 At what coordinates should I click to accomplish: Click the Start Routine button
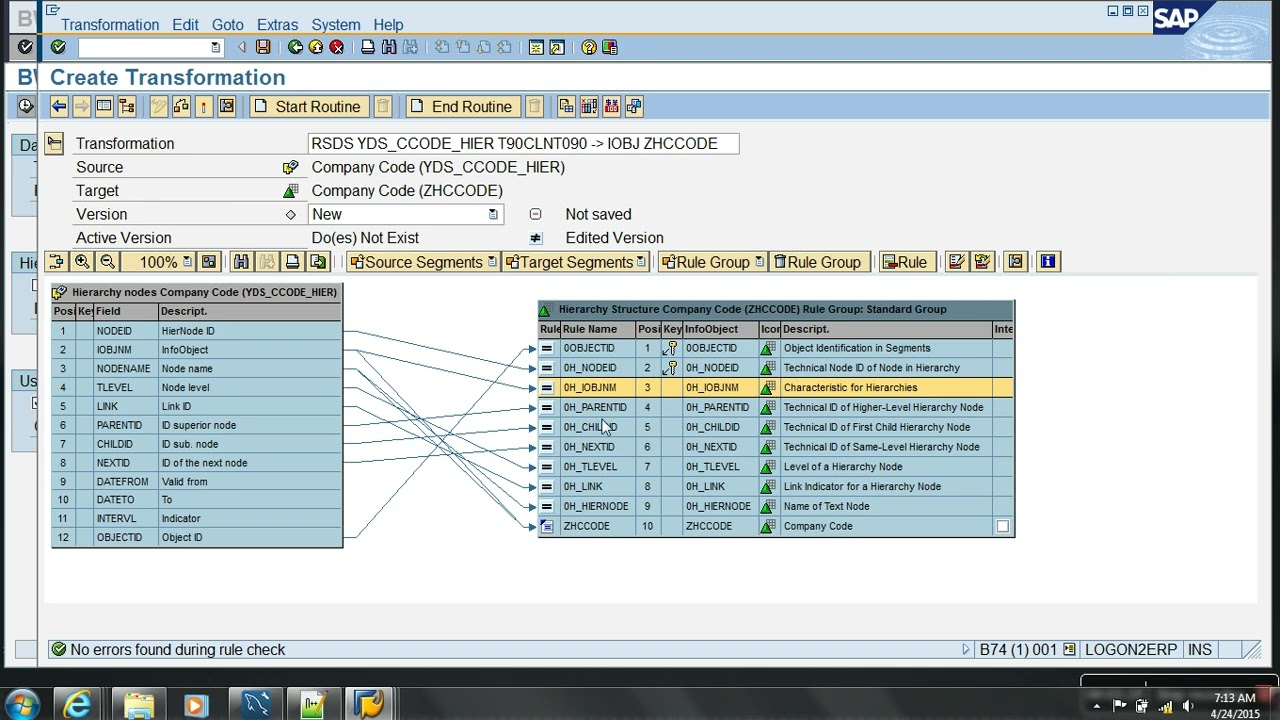(x=308, y=106)
